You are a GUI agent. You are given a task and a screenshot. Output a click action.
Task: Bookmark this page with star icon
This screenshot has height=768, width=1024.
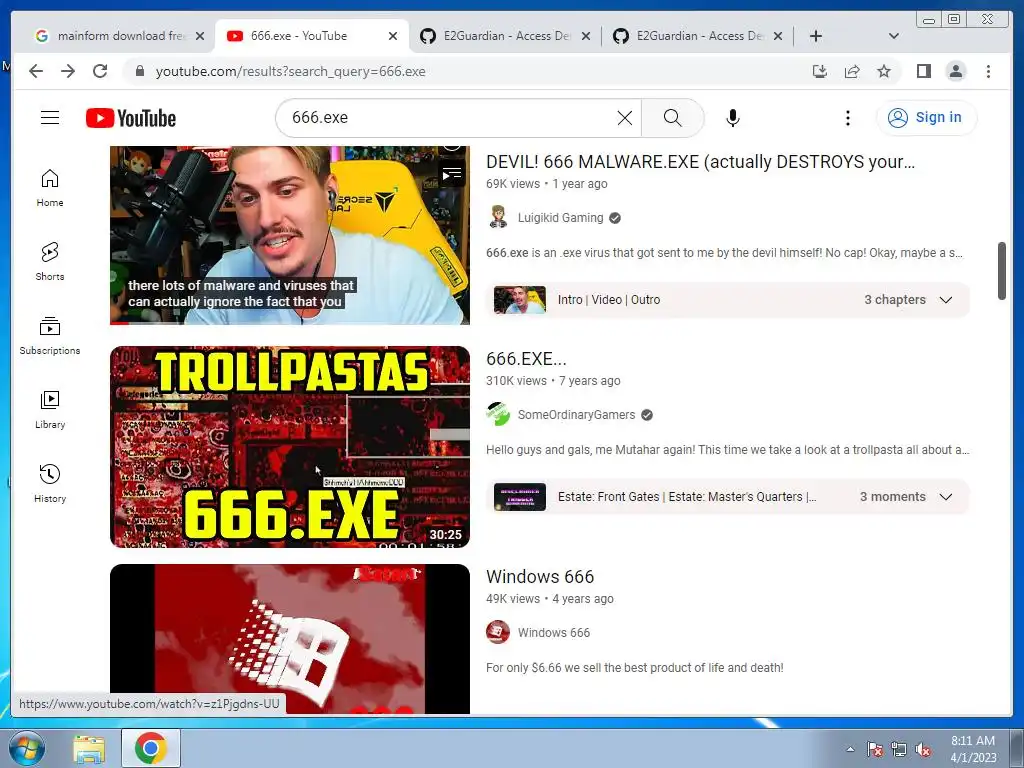pyautogui.click(x=884, y=71)
